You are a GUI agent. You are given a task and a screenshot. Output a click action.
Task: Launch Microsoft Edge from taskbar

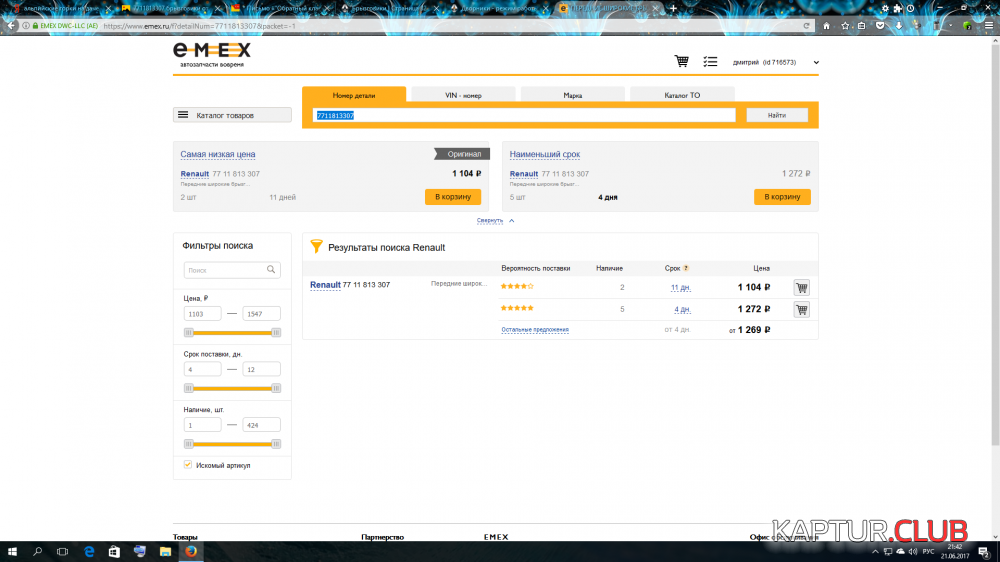(89, 552)
